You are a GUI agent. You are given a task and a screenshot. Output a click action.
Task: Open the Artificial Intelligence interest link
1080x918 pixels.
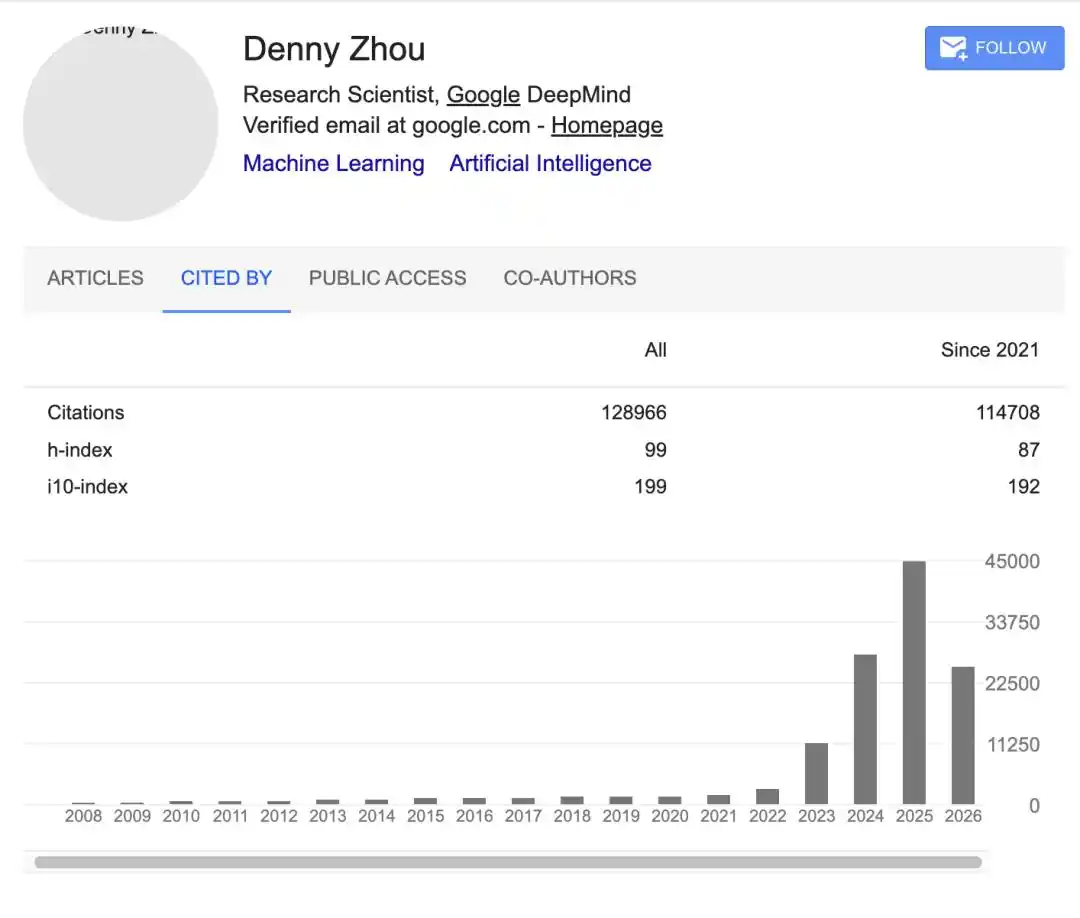click(550, 164)
